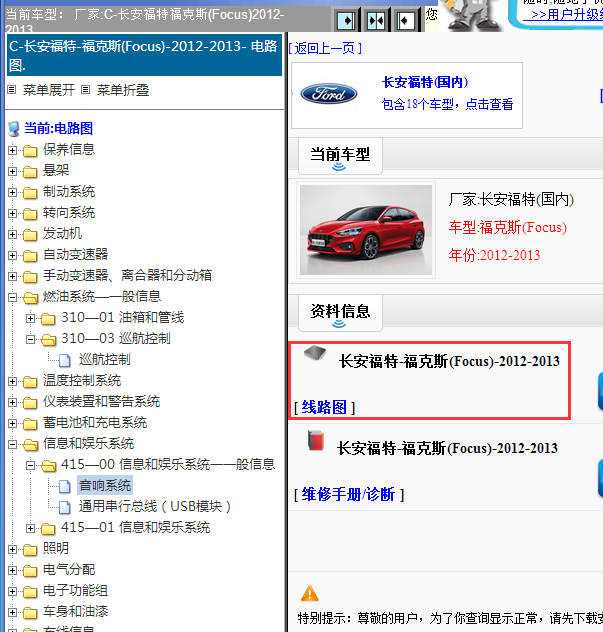Open the 巡航控制 document item

pyautogui.click(x=104, y=360)
